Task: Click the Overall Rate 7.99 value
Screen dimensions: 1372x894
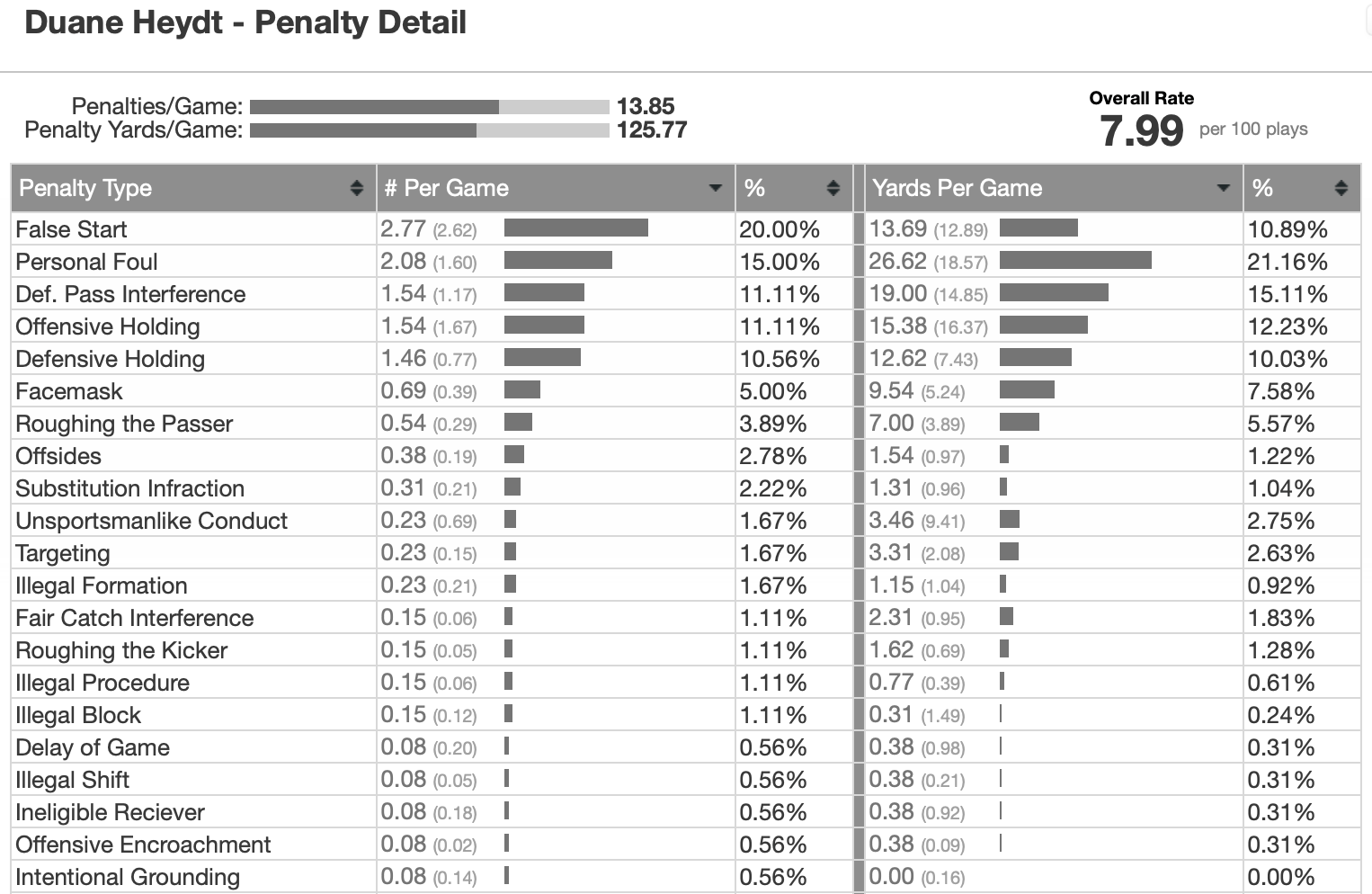Action: tap(1142, 131)
